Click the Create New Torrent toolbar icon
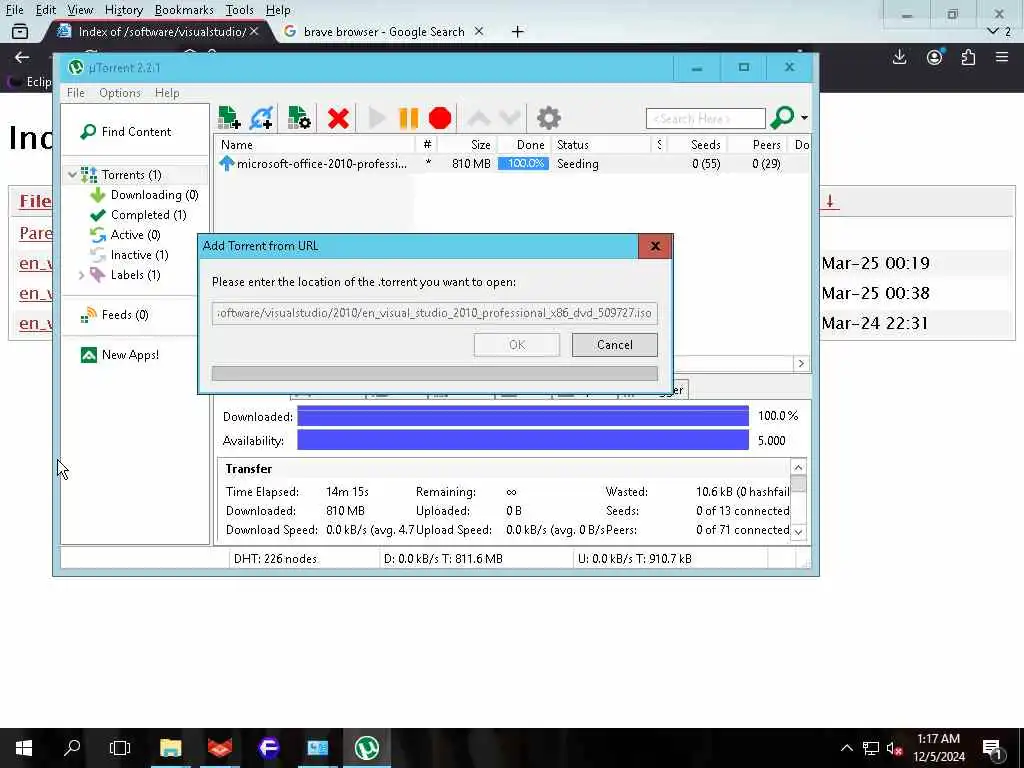Viewport: 1024px width, 768px height. [299, 118]
